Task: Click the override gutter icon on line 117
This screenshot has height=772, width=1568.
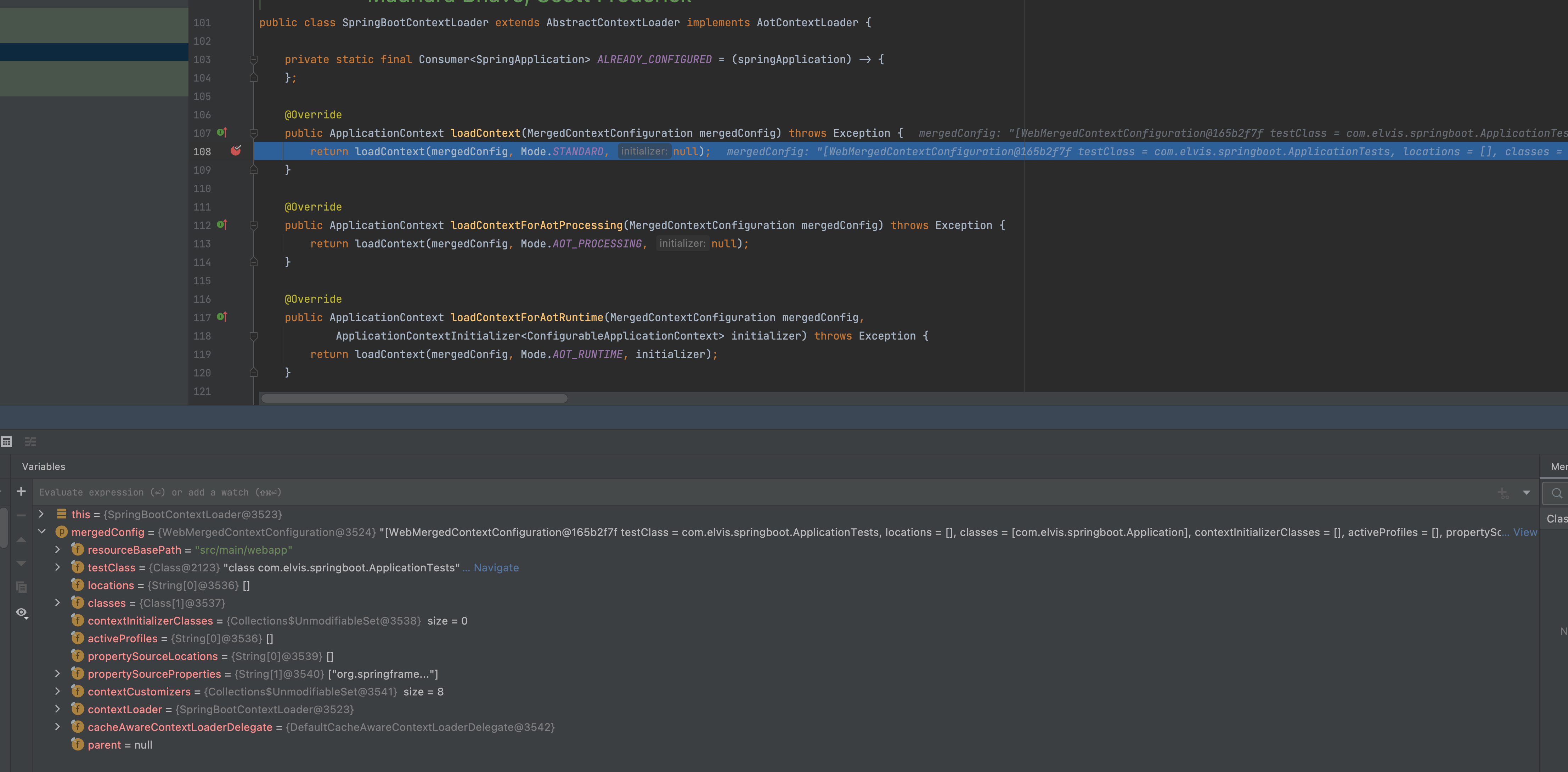Action: click(222, 317)
